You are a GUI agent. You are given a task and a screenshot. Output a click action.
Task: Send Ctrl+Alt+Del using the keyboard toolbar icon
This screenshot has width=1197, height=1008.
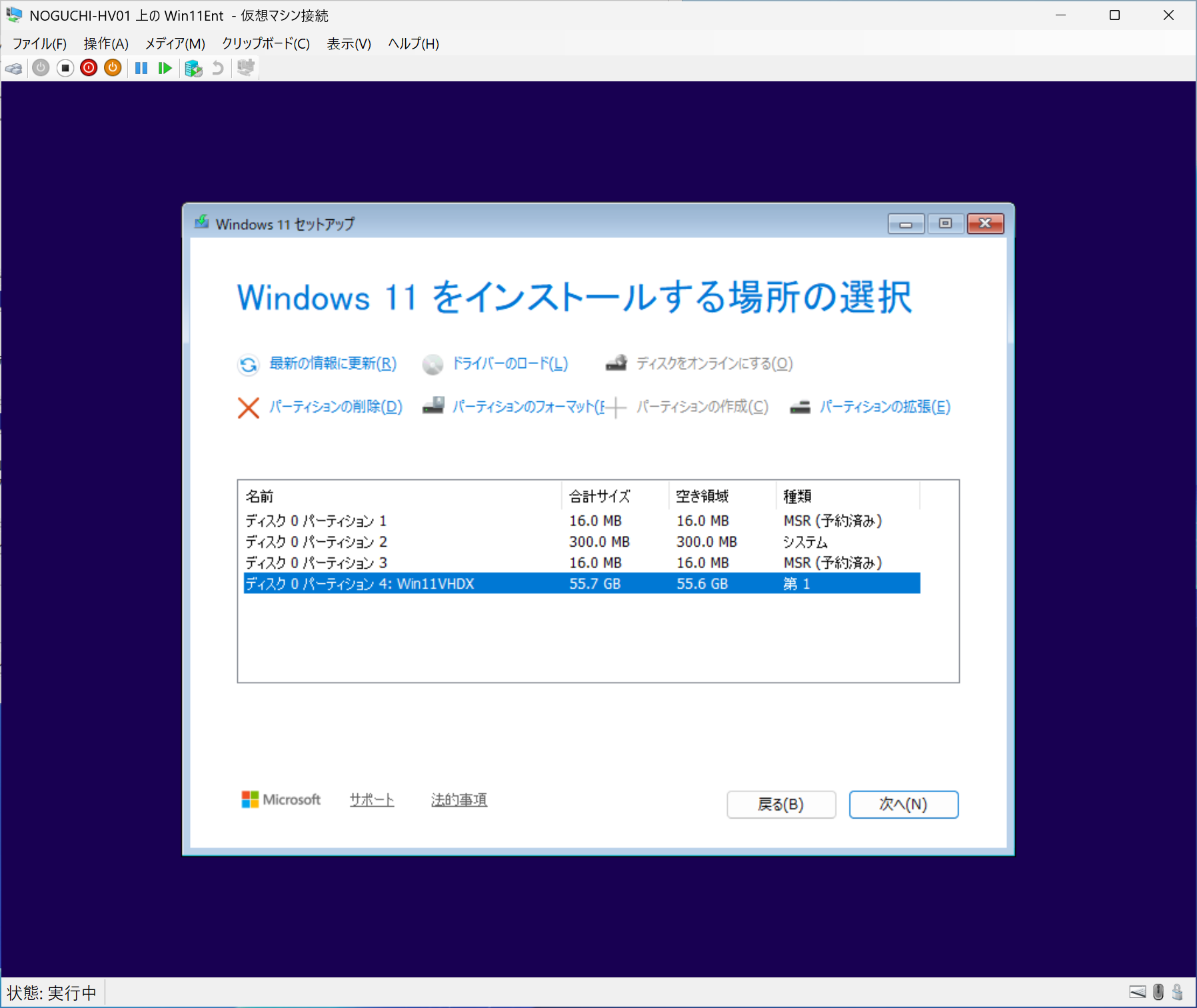click(x=13, y=68)
